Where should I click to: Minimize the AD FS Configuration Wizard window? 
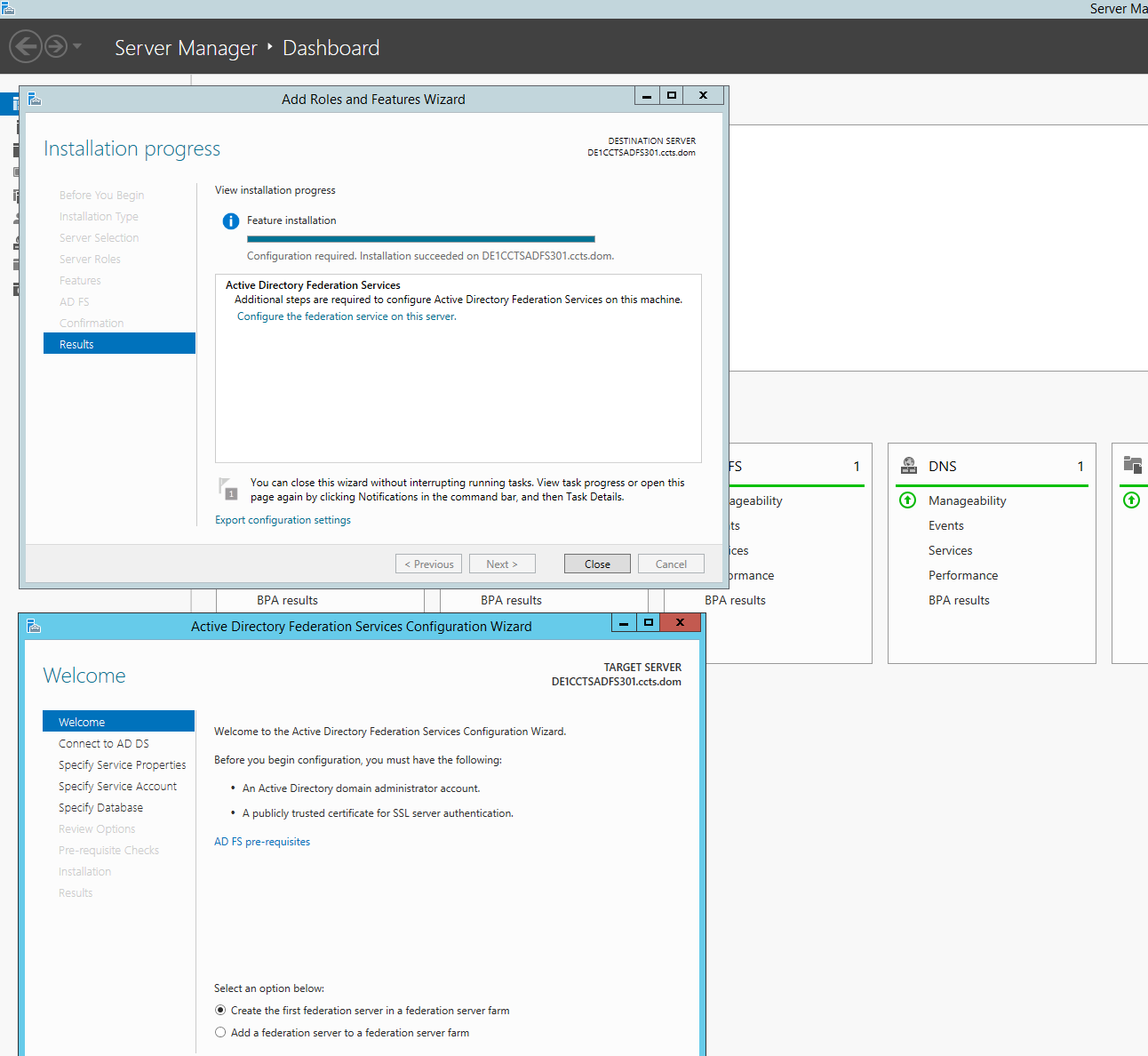624,622
